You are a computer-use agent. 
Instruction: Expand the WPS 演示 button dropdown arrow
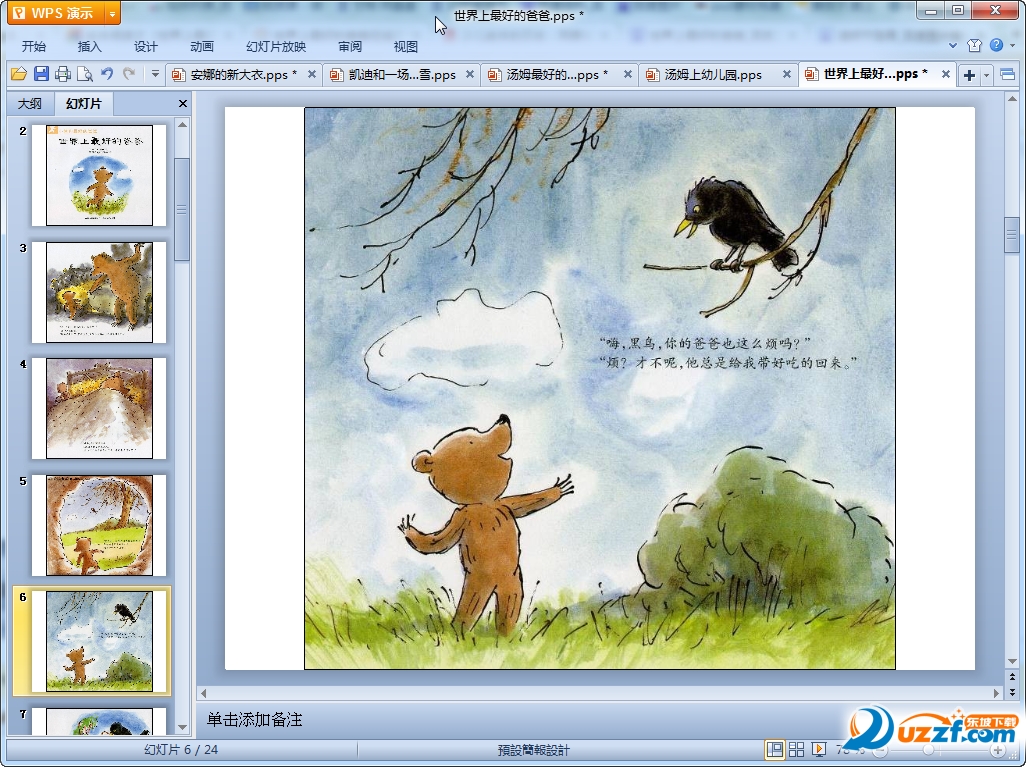tap(113, 13)
